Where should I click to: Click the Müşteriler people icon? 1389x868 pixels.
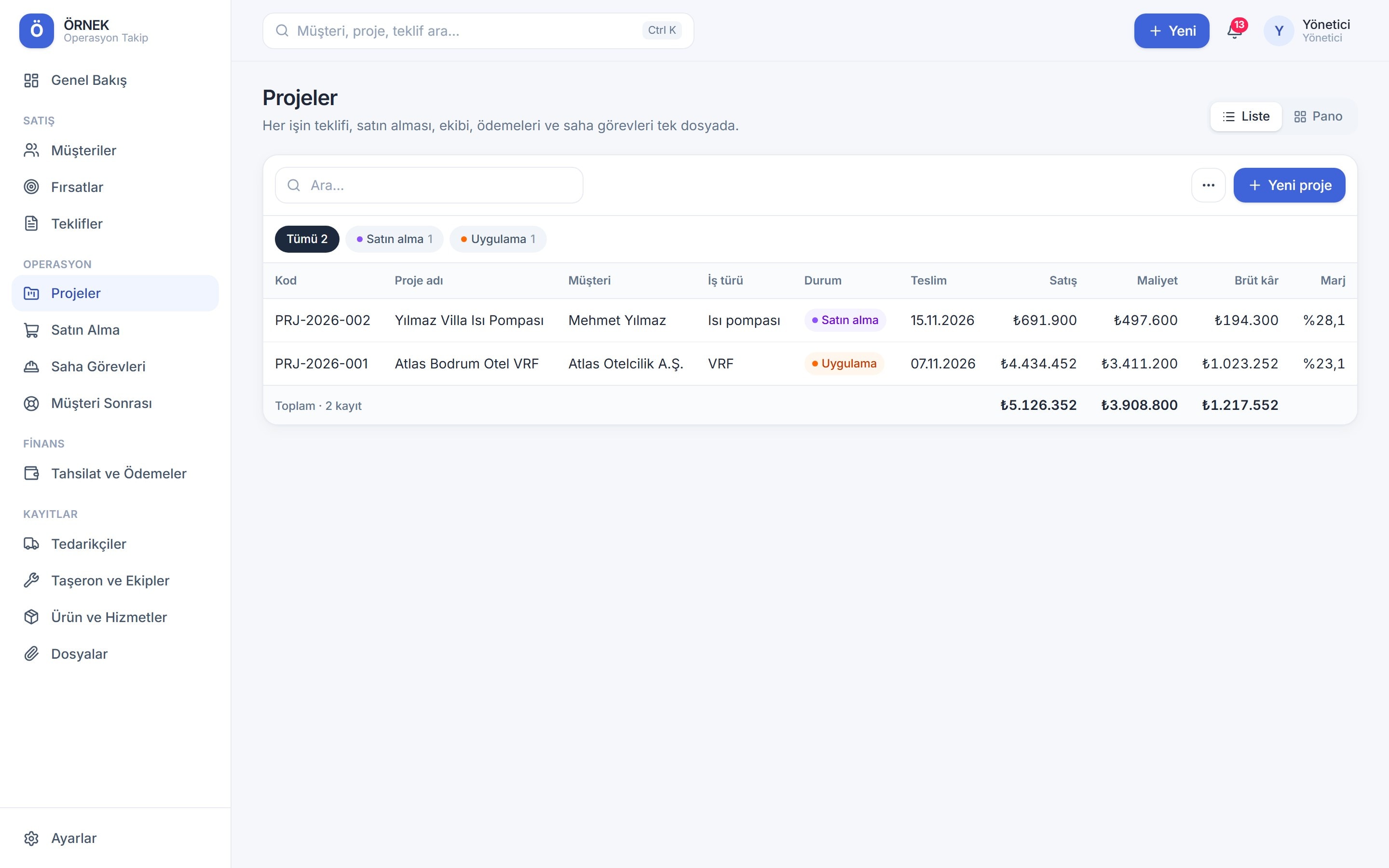[x=31, y=150]
